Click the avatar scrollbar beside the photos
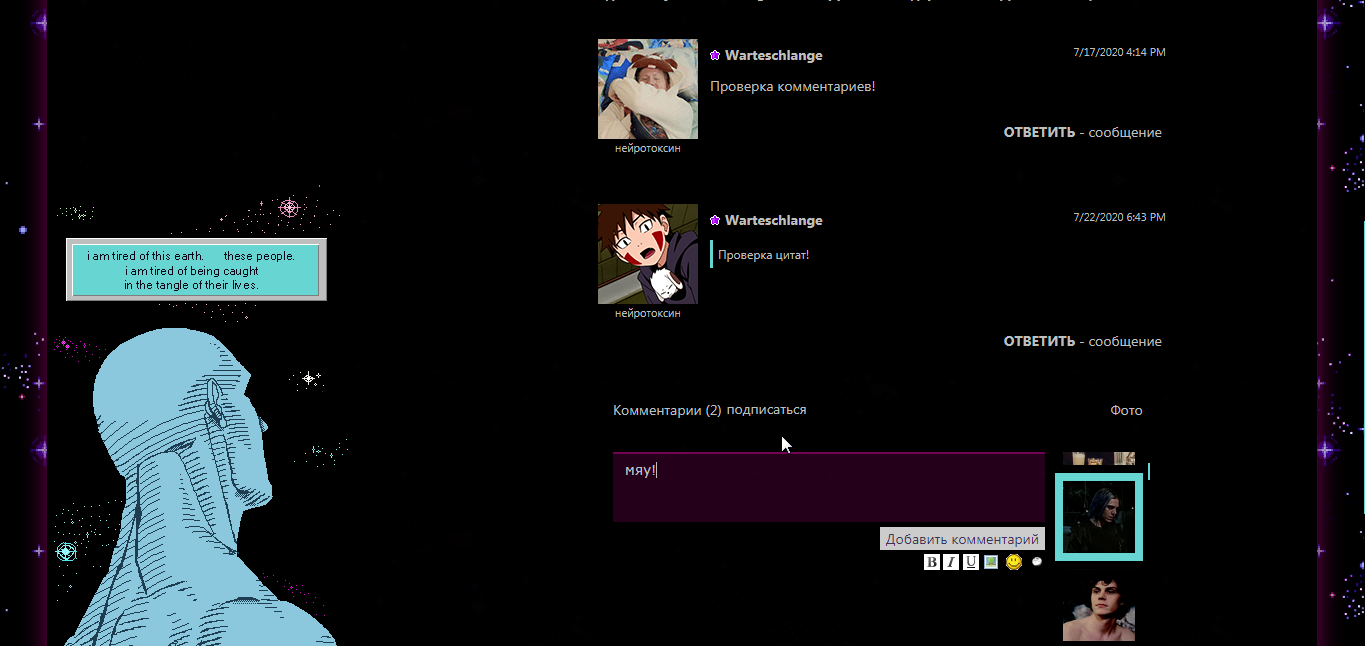 1149,471
